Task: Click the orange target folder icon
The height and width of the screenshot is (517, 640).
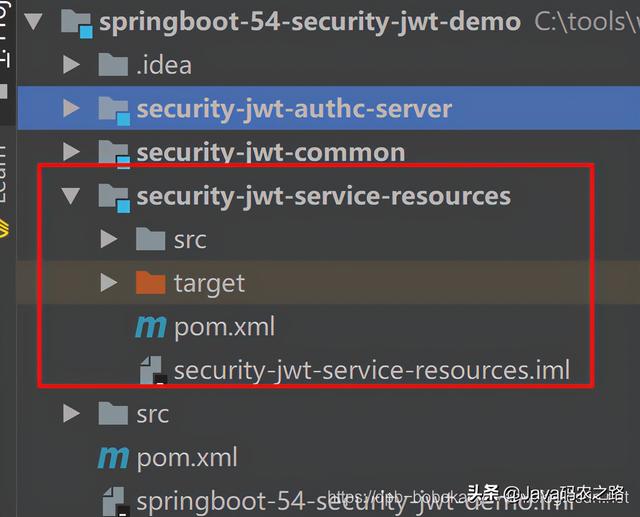Action: click(x=151, y=282)
